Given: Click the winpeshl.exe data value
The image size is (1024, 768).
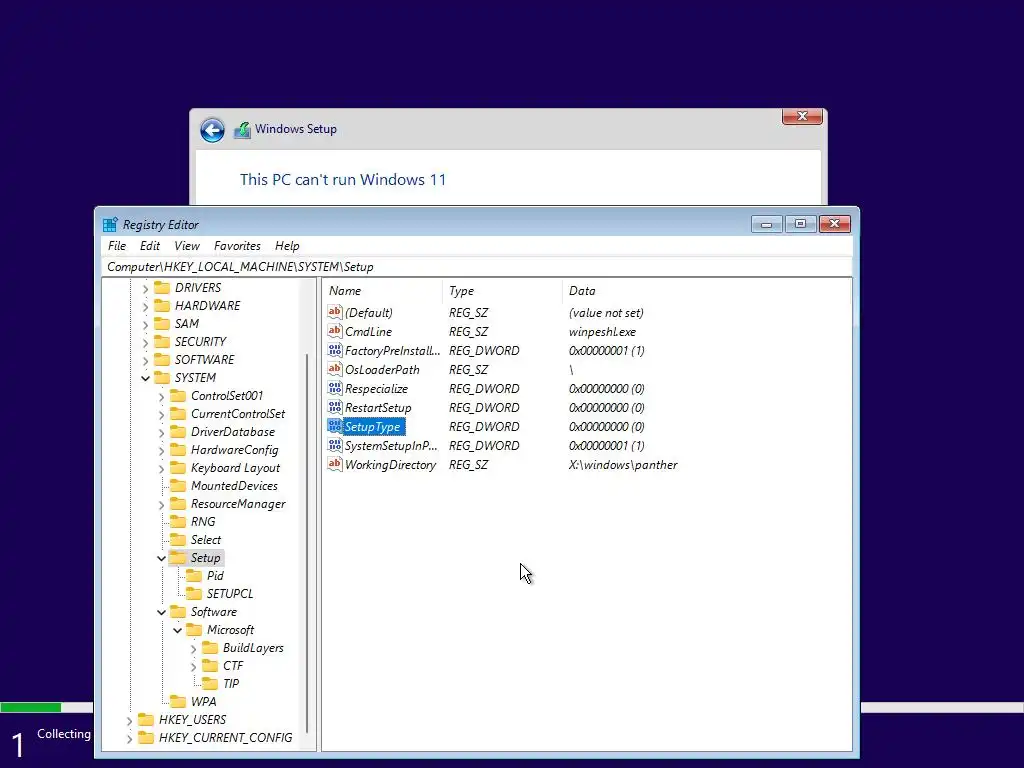Looking at the screenshot, I should click(x=602, y=331).
